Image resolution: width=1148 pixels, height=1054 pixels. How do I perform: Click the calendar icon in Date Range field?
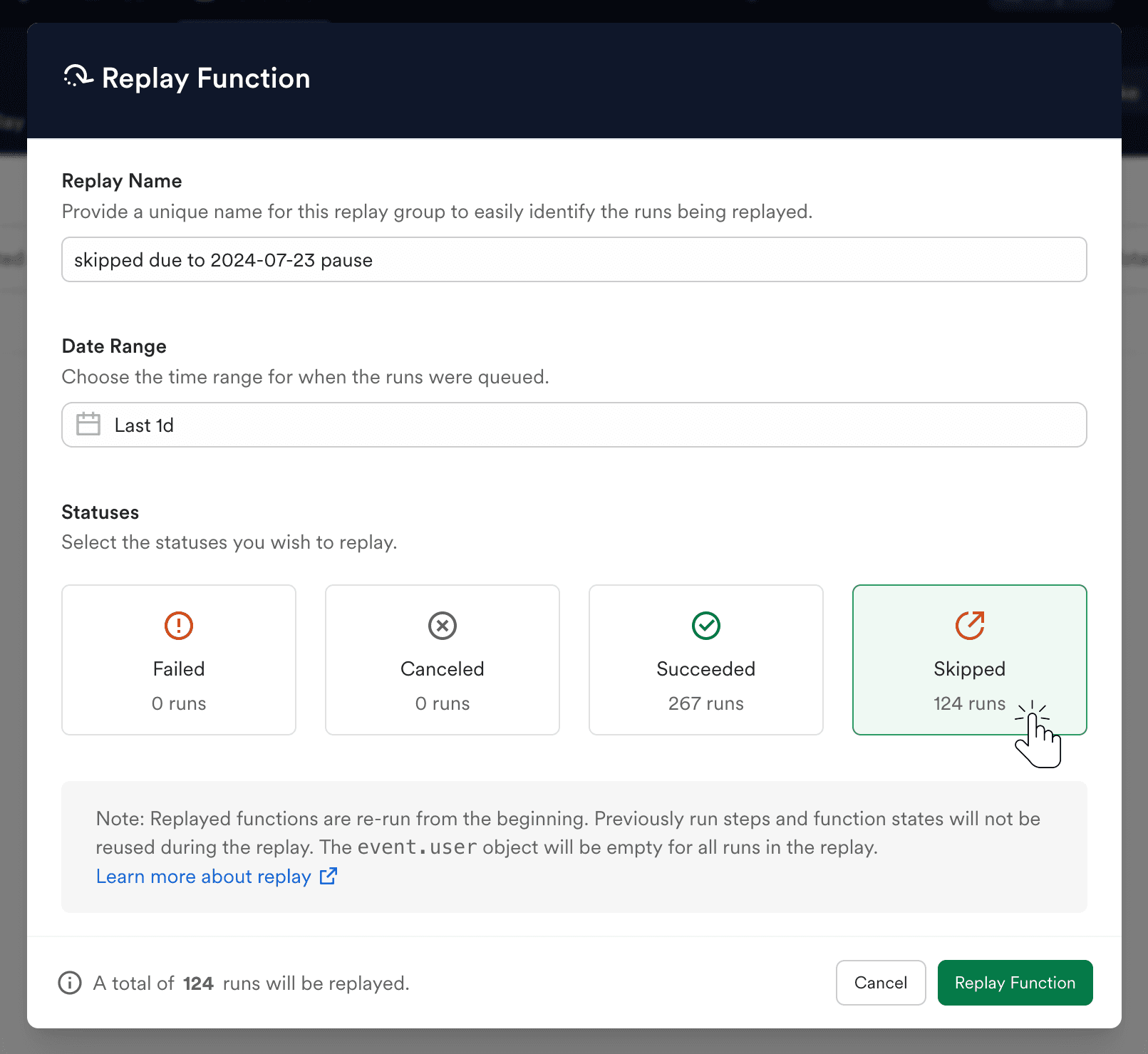pyautogui.click(x=88, y=424)
